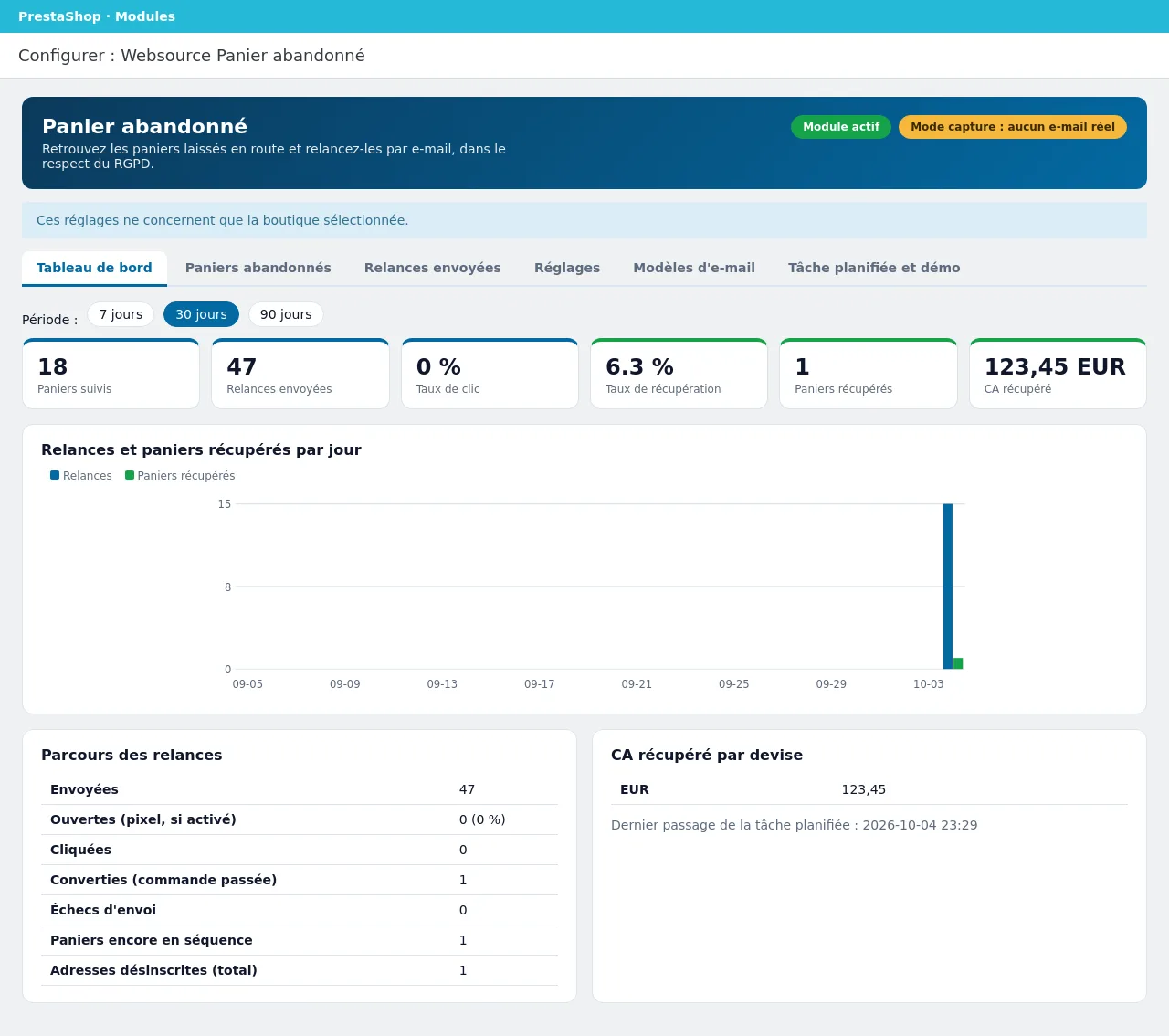
Task: Click the 0 (0 %) opened value
Action: [482, 819]
